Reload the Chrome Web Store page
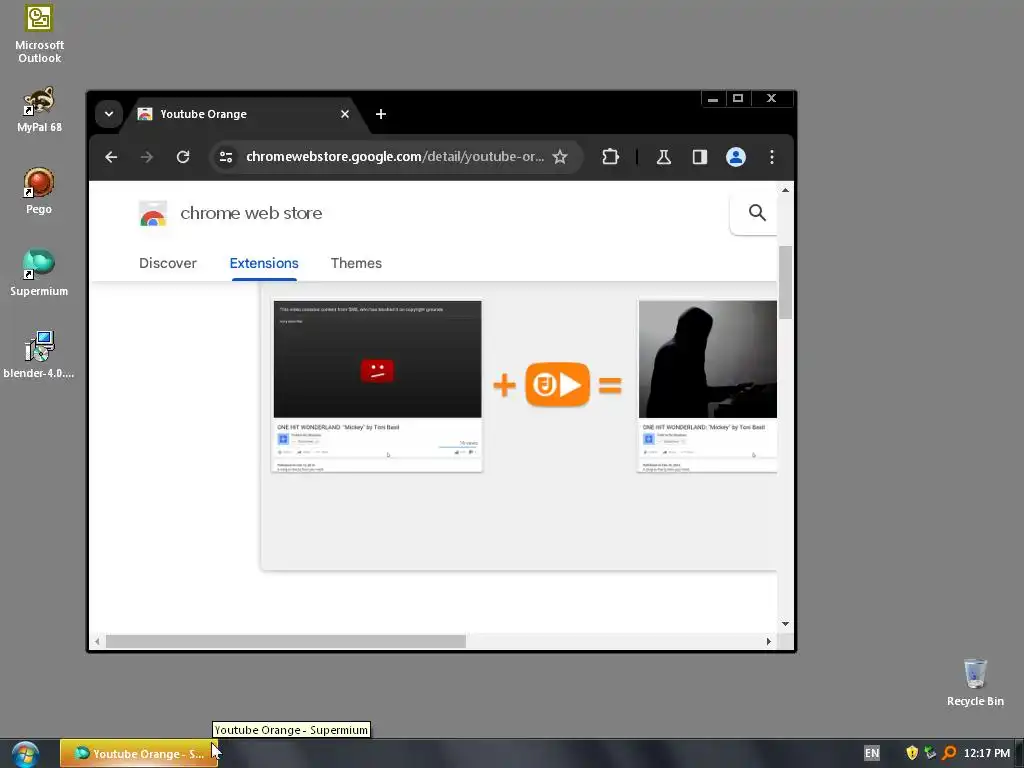Image resolution: width=1024 pixels, height=768 pixels. point(183,157)
